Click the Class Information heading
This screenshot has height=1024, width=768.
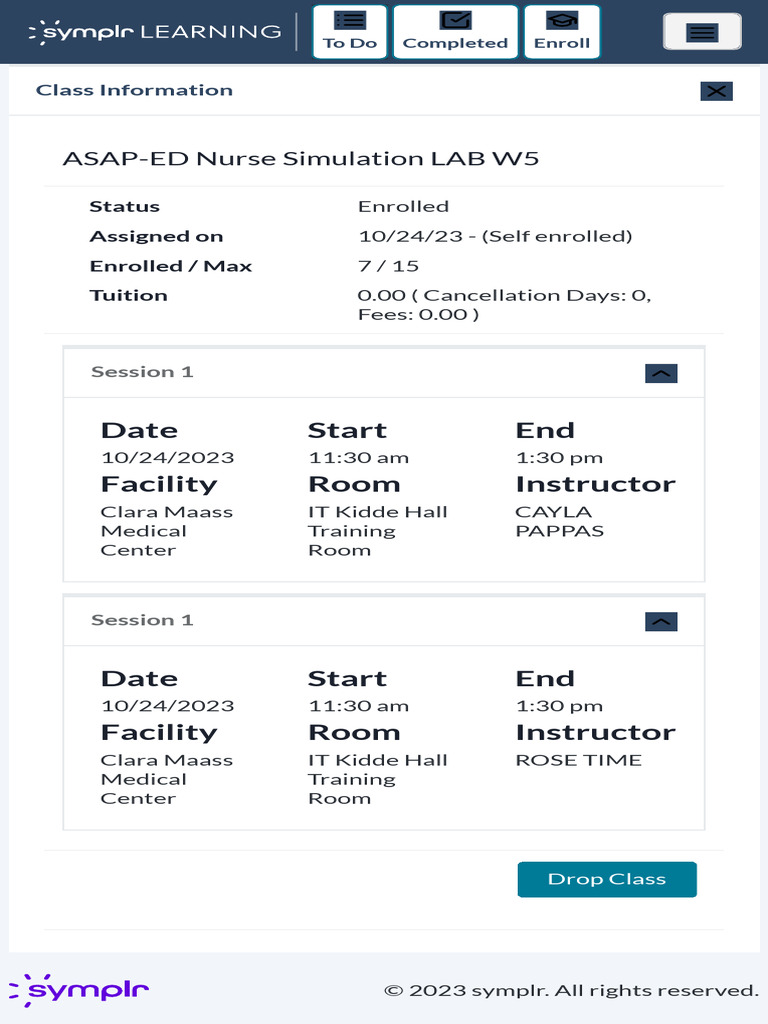pyautogui.click(x=134, y=90)
